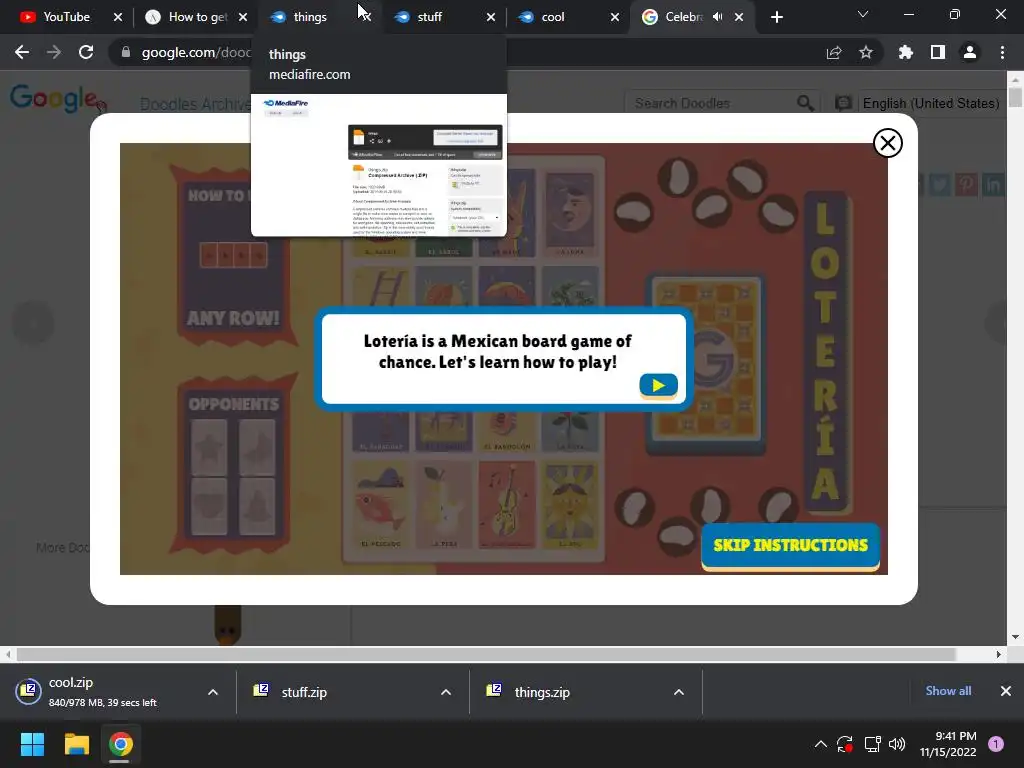Go forward one page

(54, 52)
